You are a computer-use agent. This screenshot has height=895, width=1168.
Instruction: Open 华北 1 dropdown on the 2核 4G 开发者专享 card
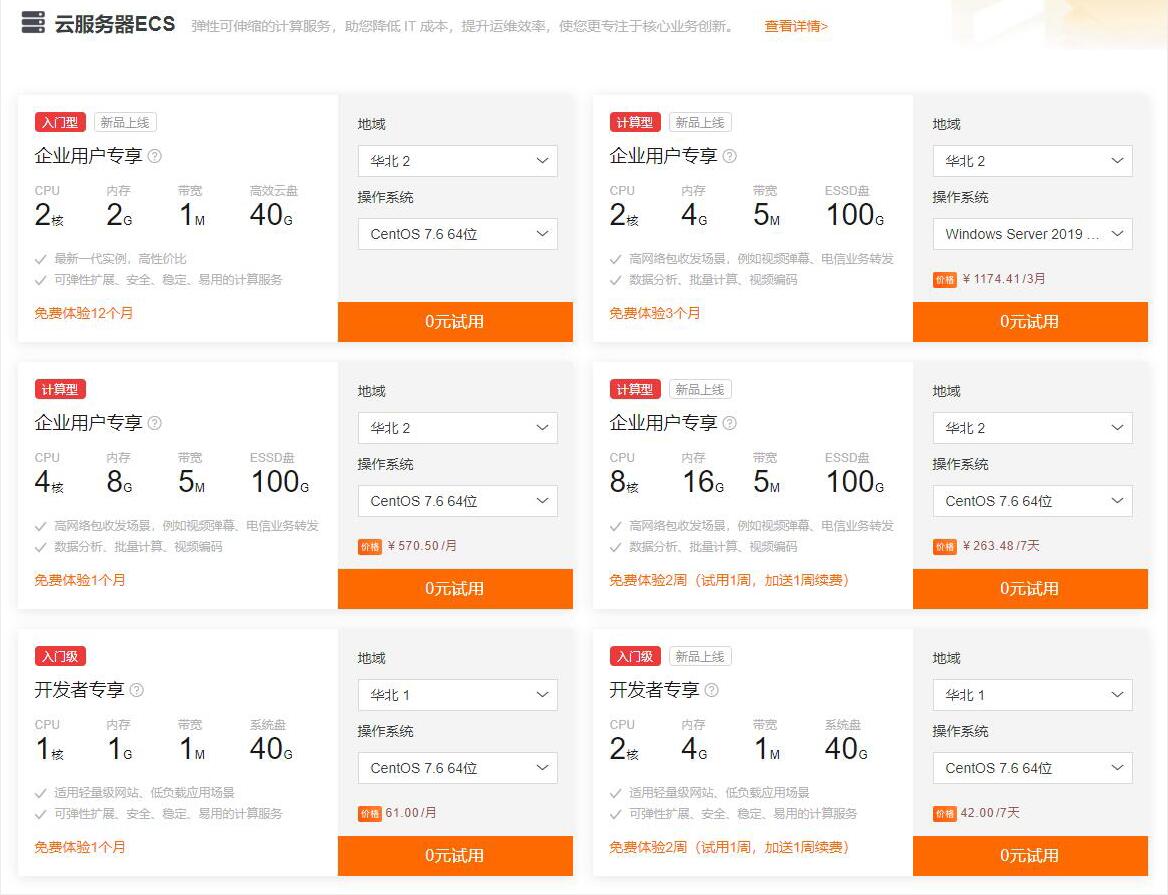click(1032, 695)
